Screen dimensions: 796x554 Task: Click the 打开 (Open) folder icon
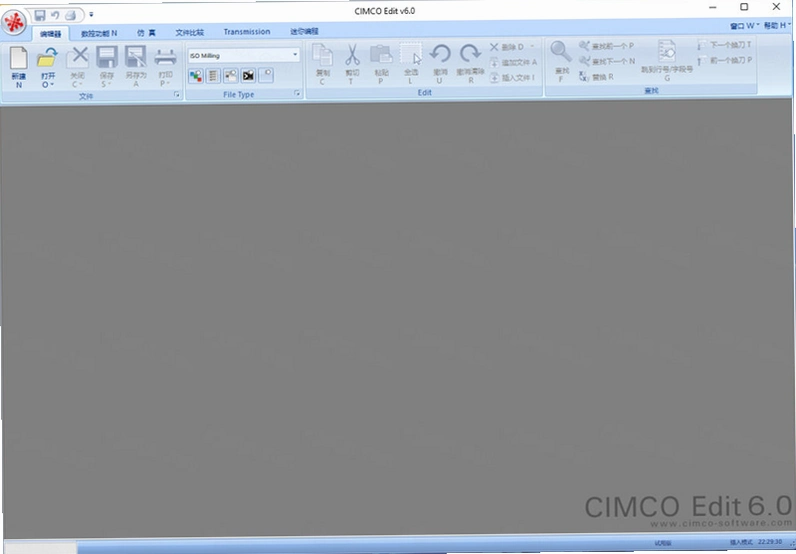47,59
